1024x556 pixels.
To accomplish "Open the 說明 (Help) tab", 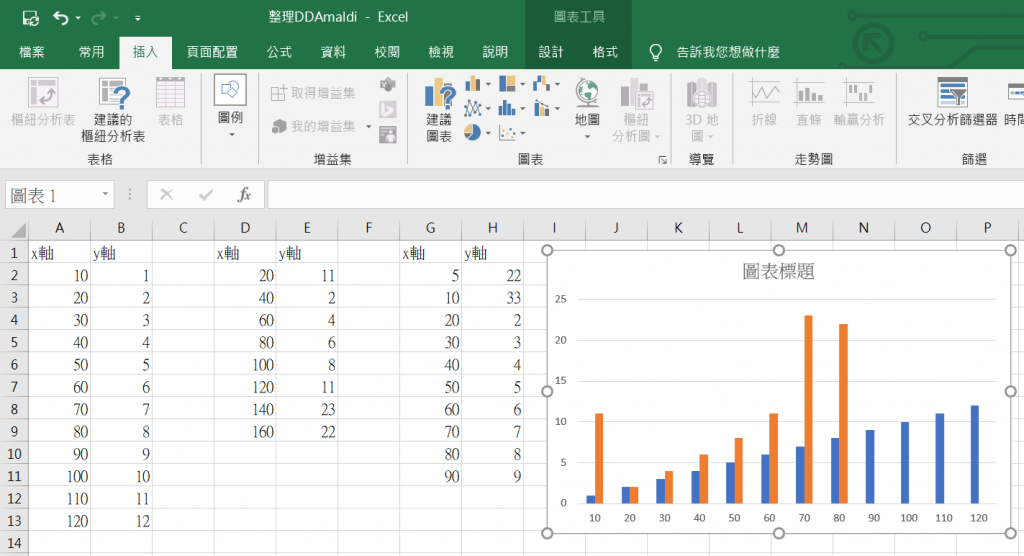I will pos(495,52).
